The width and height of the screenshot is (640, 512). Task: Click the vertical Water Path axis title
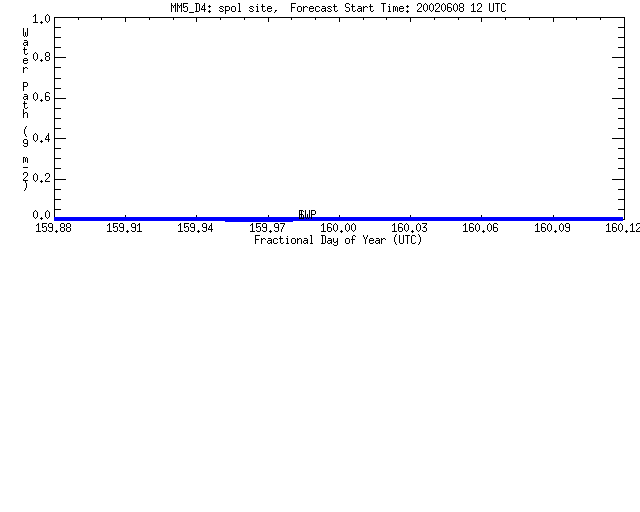pyautogui.click(x=25, y=109)
